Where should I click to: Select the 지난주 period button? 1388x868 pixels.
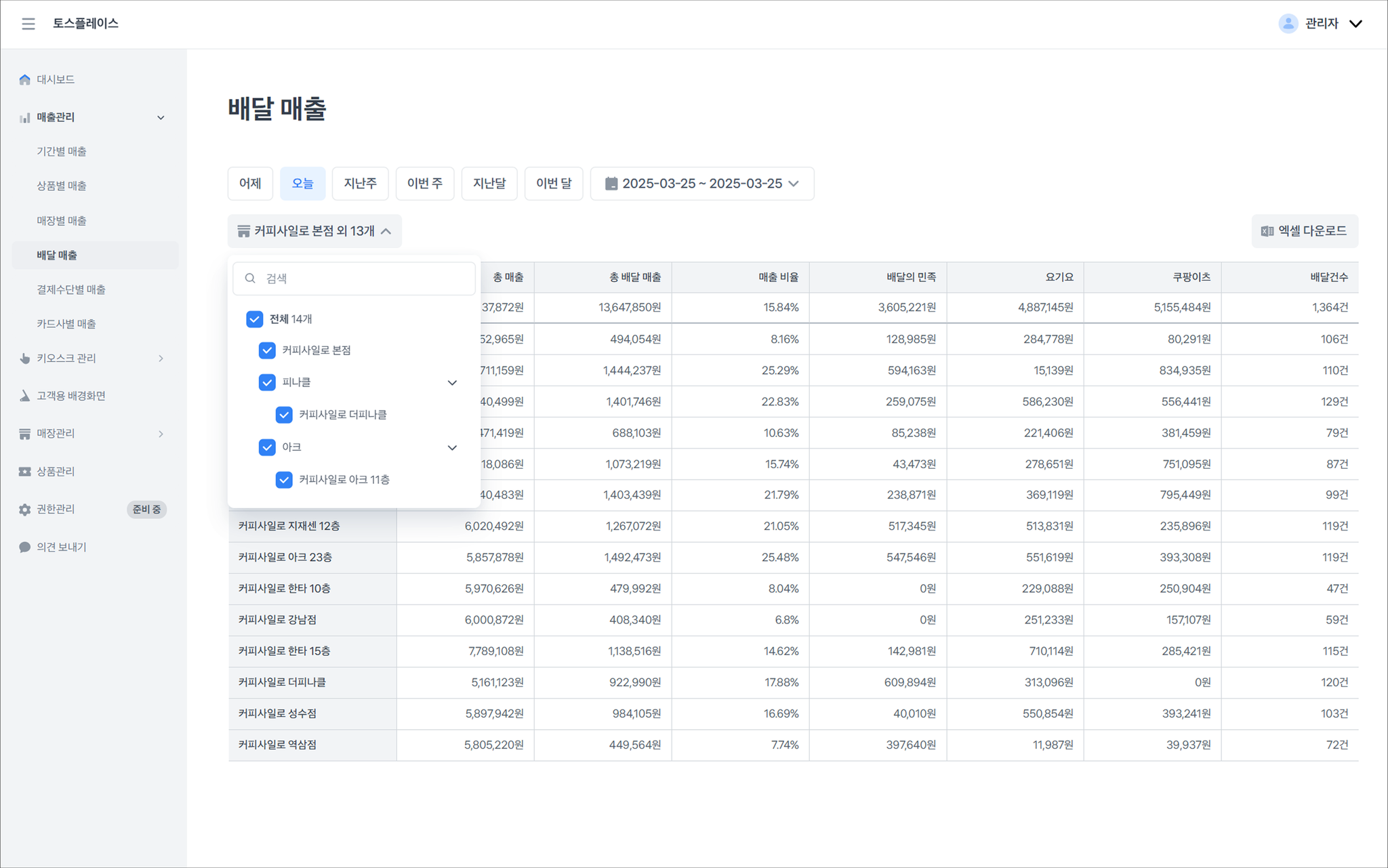coord(361,184)
